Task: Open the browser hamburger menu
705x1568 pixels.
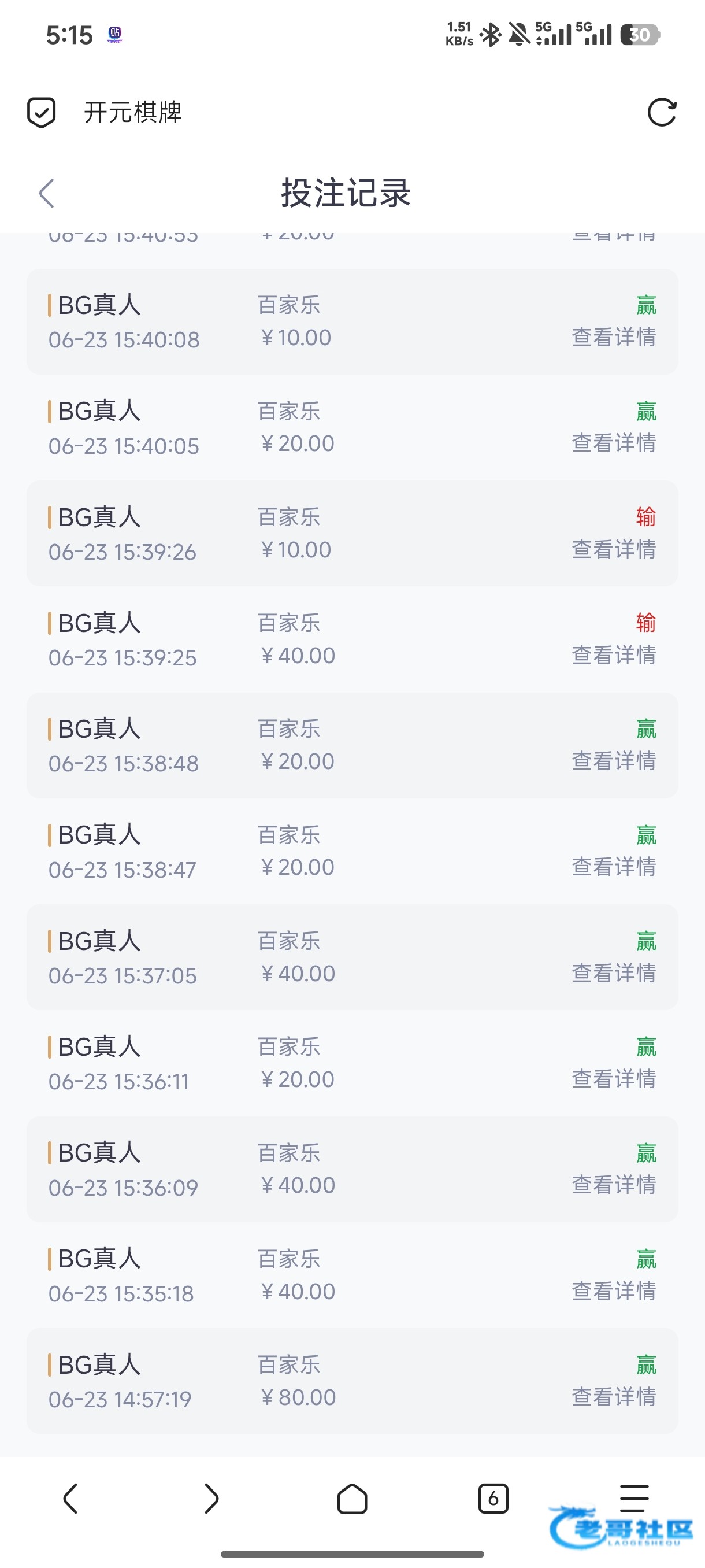Action: pyautogui.click(x=634, y=1499)
